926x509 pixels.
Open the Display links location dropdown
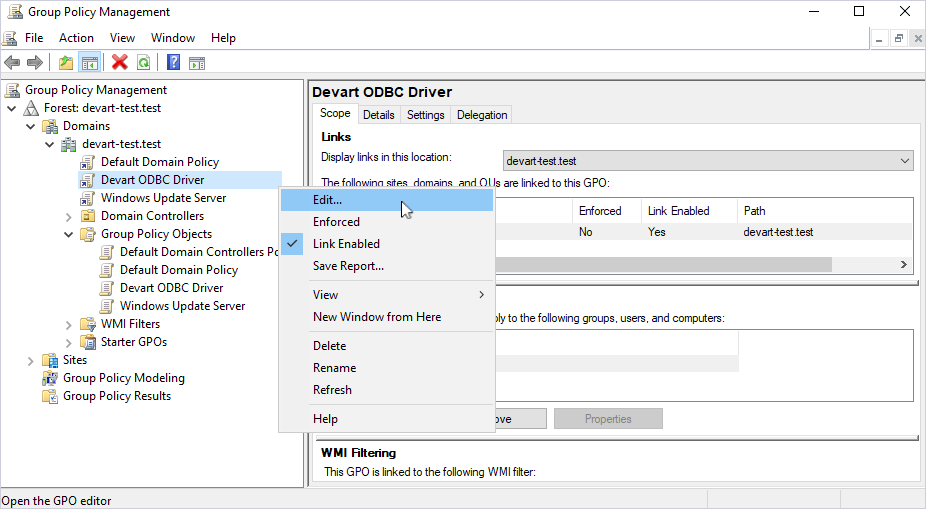(905, 161)
